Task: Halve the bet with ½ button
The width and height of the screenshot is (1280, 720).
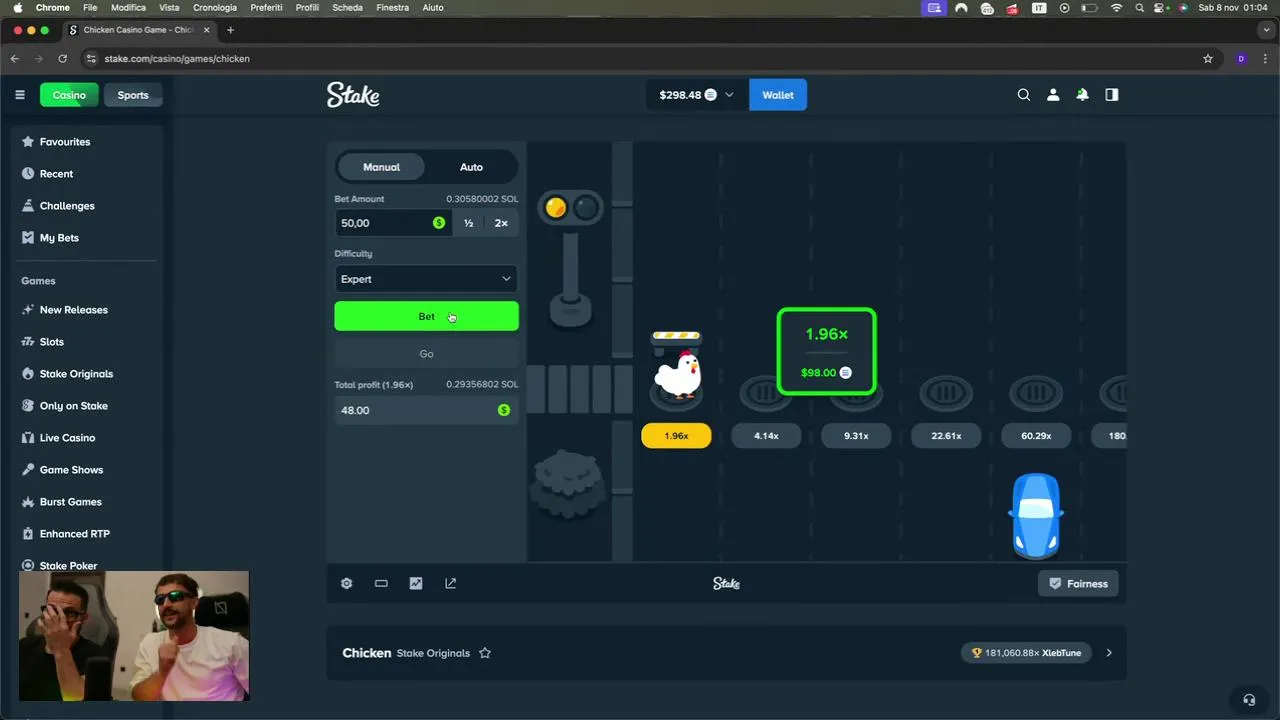Action: pos(468,223)
